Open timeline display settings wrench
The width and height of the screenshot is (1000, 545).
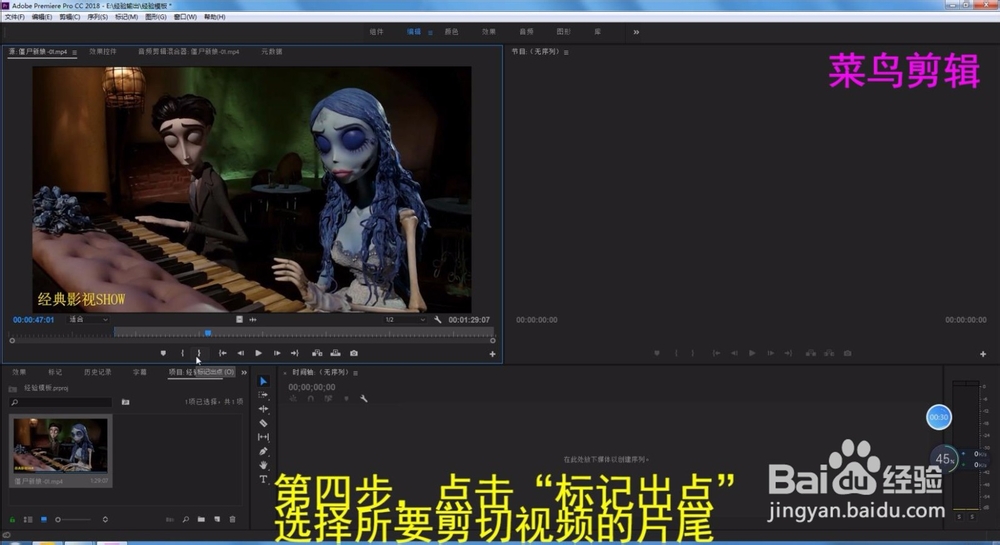click(x=364, y=398)
